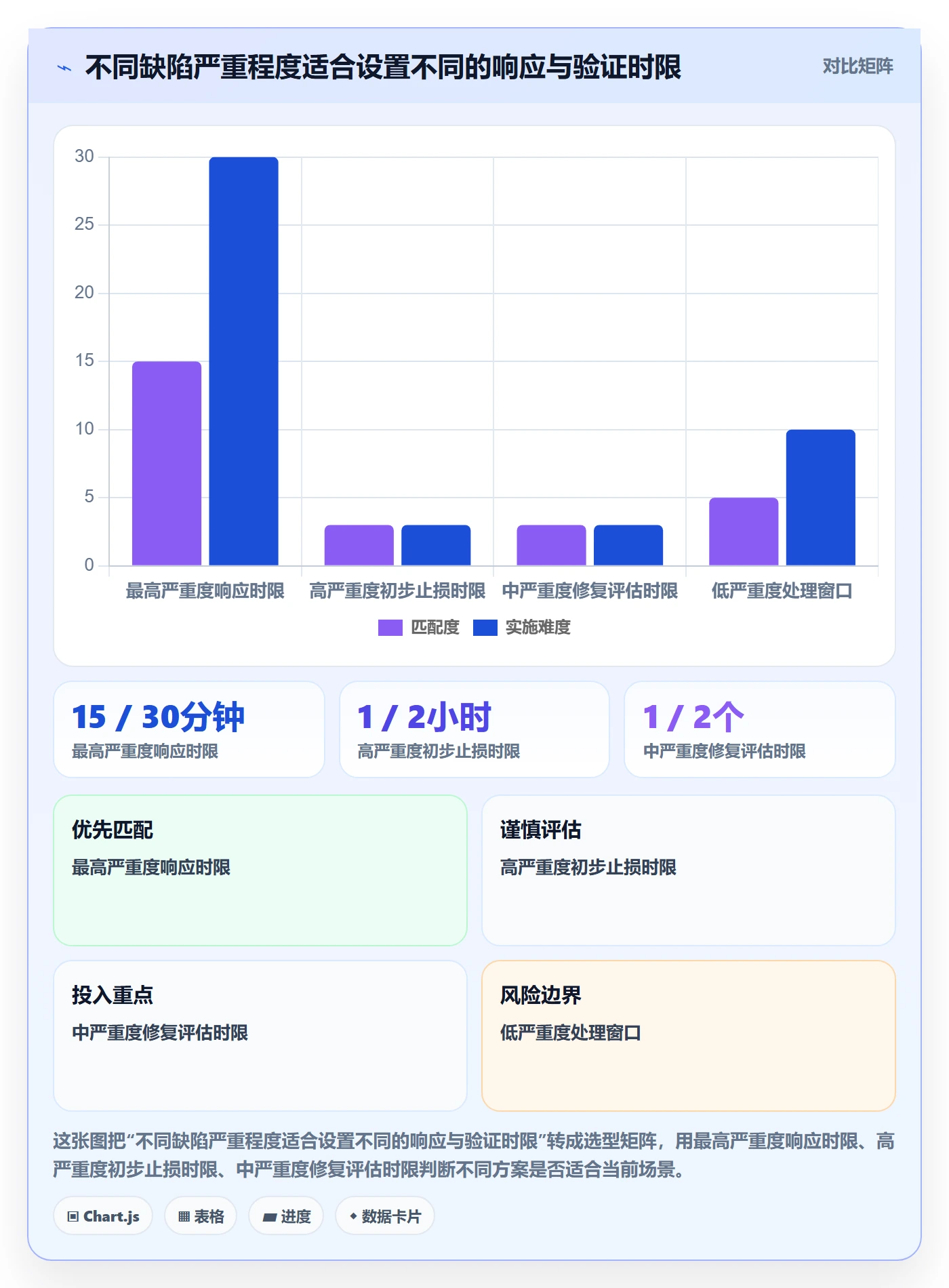
Task: Click the 最高严重度响应时限 x-axis label
Action: click(205, 591)
